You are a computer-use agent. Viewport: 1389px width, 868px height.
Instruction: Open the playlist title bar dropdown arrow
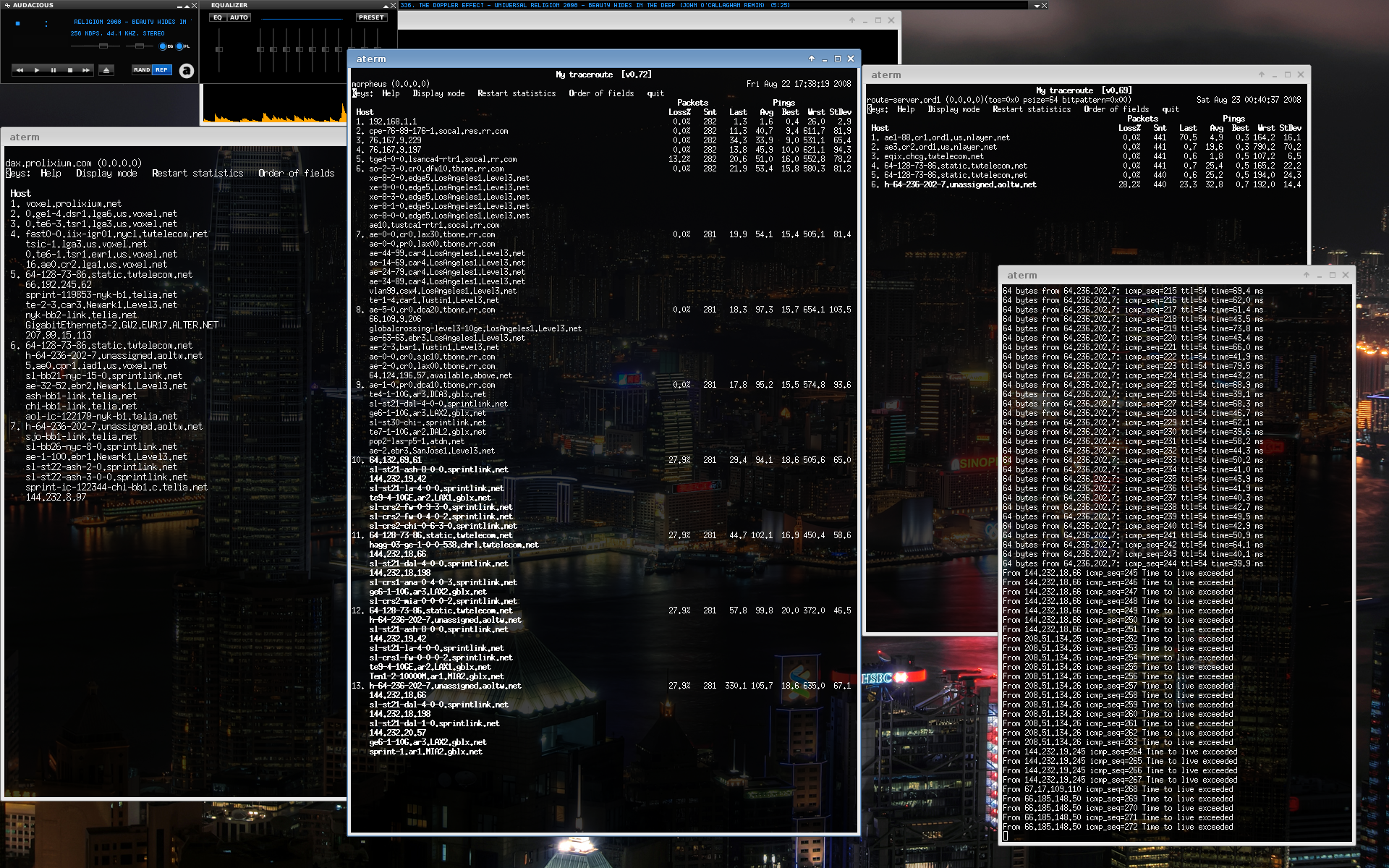coord(1037,5)
